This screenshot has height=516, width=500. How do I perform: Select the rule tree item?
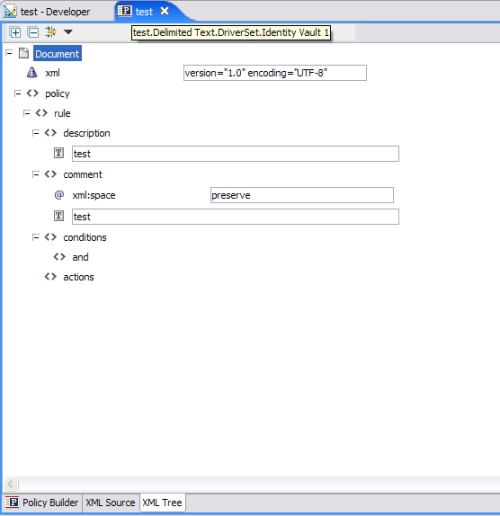pyautogui.click(x=62, y=113)
